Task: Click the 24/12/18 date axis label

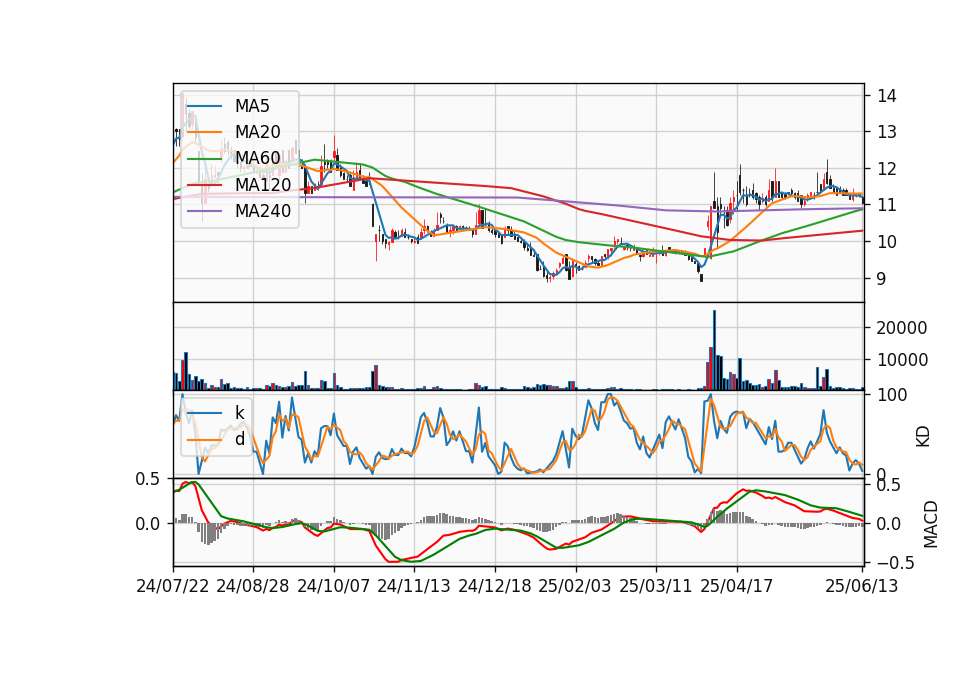Action: [495, 586]
